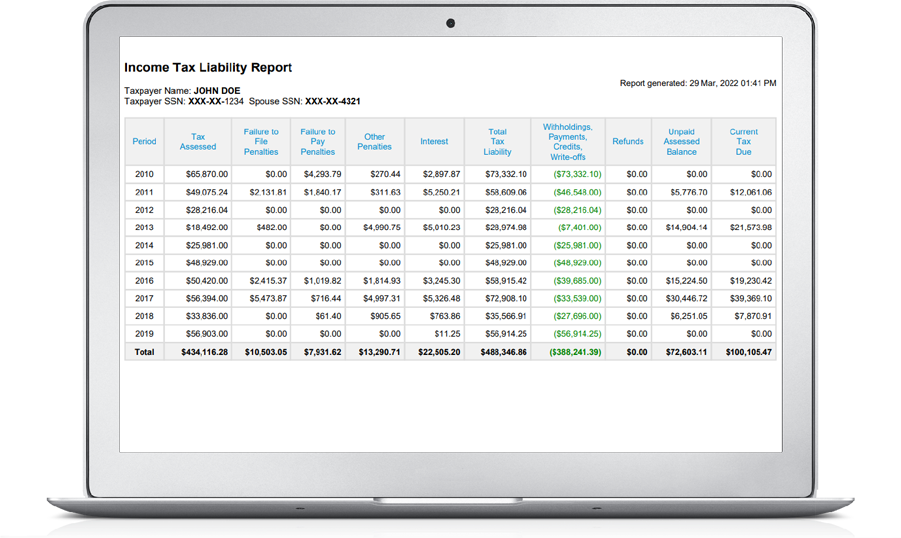
Task: Select total liability $488,346.86
Action: tap(503, 352)
